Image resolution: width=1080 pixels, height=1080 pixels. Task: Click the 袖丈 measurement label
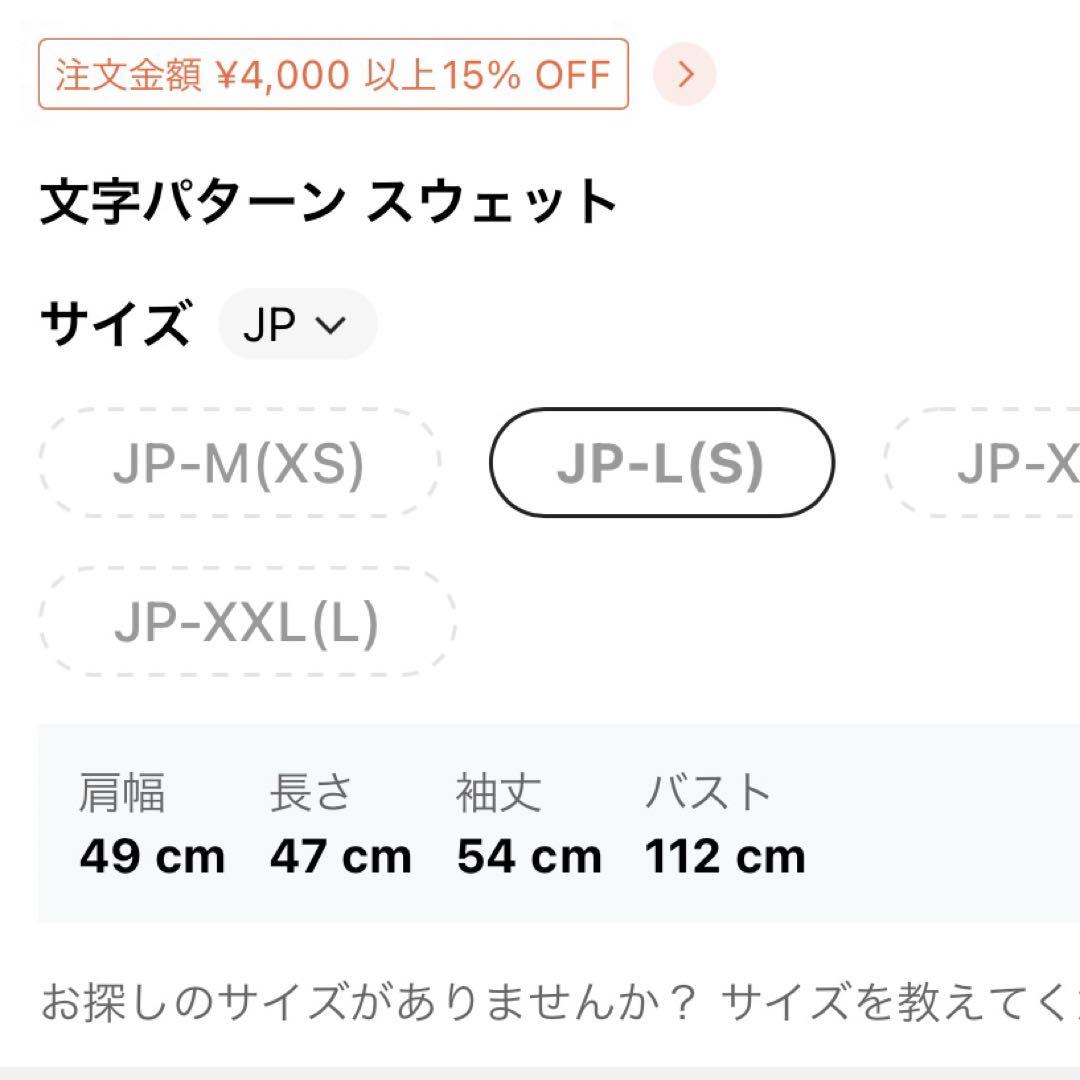[x=499, y=792]
